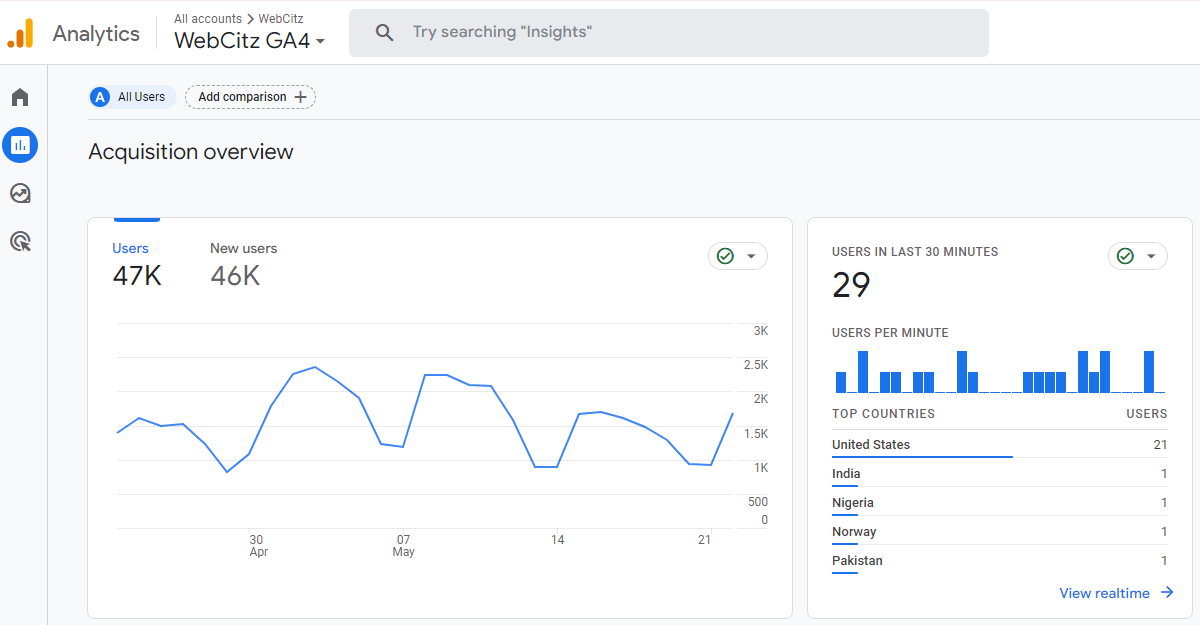
Task: Click the 500 y-axis label
Action: tap(758, 502)
